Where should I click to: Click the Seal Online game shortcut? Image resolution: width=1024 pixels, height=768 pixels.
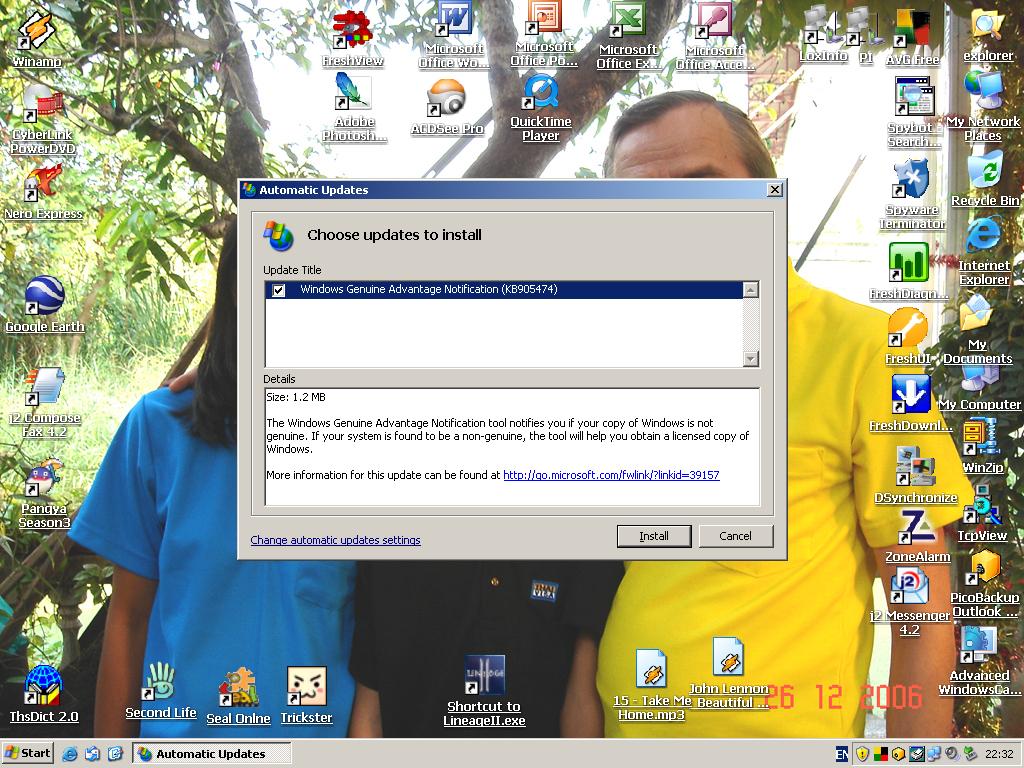[x=238, y=696]
